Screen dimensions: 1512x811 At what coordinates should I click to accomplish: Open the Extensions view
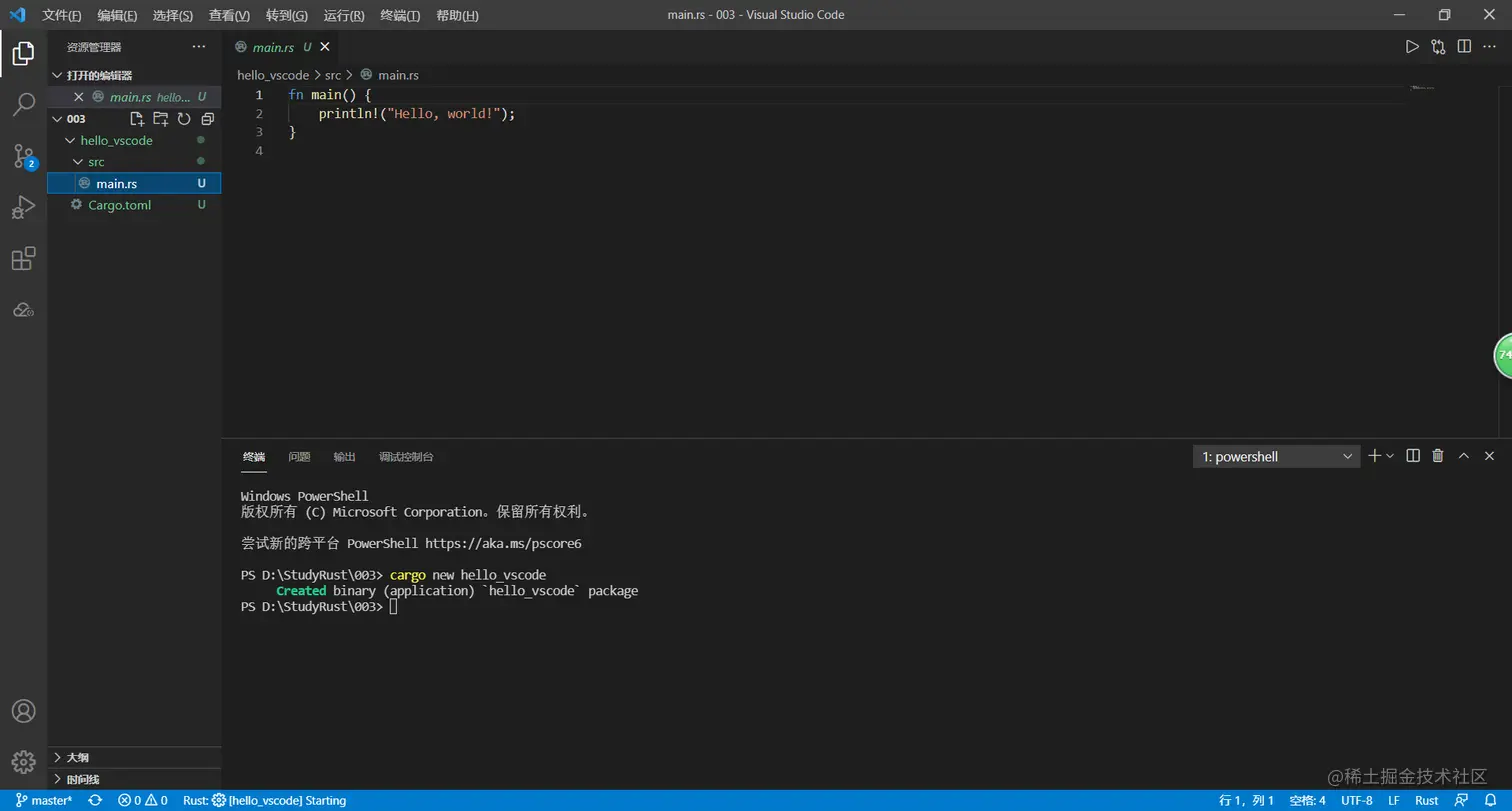point(23,259)
